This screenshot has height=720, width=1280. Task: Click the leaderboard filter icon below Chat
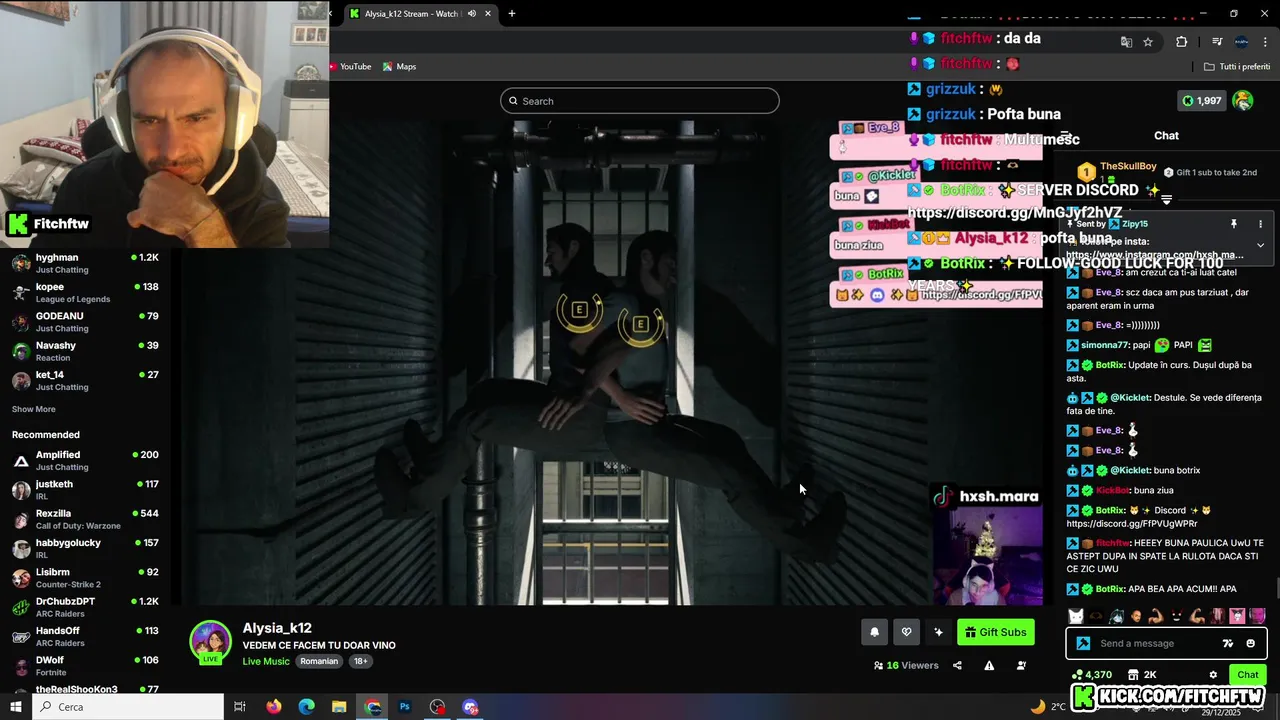click(x=1166, y=199)
